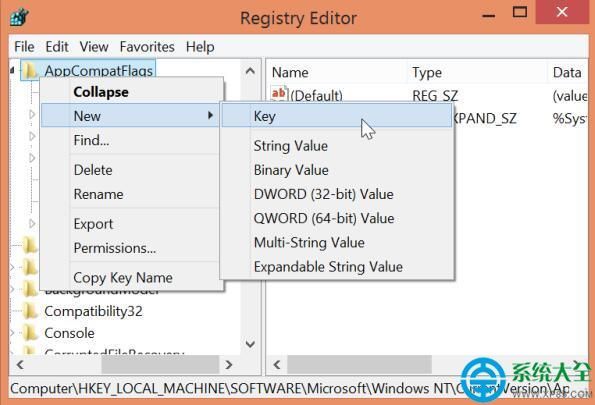
Task: Choose Key from the New submenu
Action: [x=337, y=116]
